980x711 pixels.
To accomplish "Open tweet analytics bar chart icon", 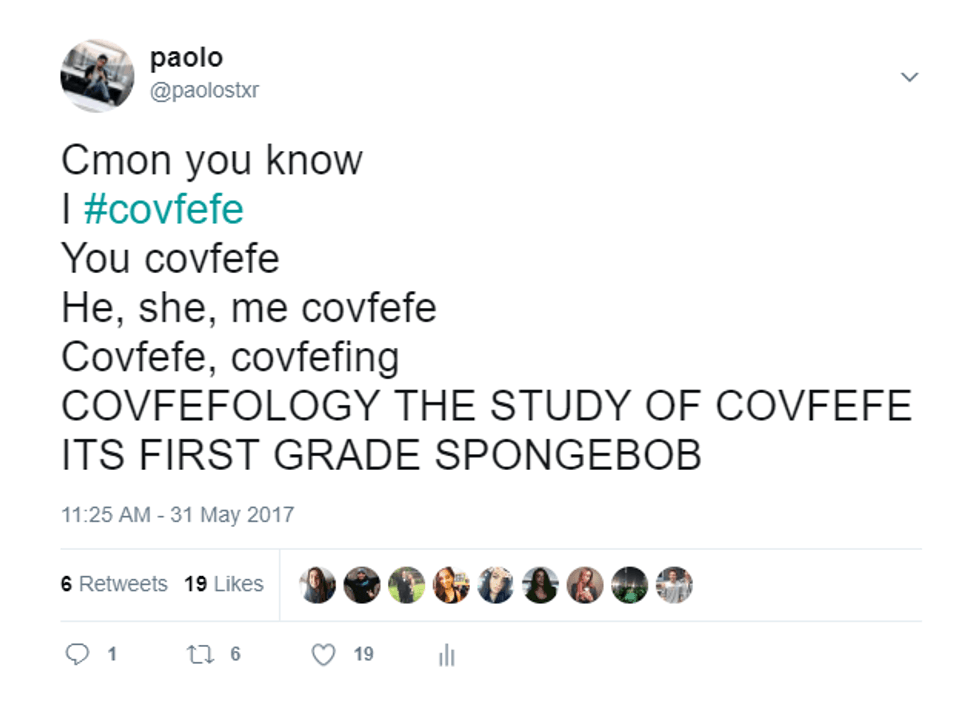I will [446, 655].
